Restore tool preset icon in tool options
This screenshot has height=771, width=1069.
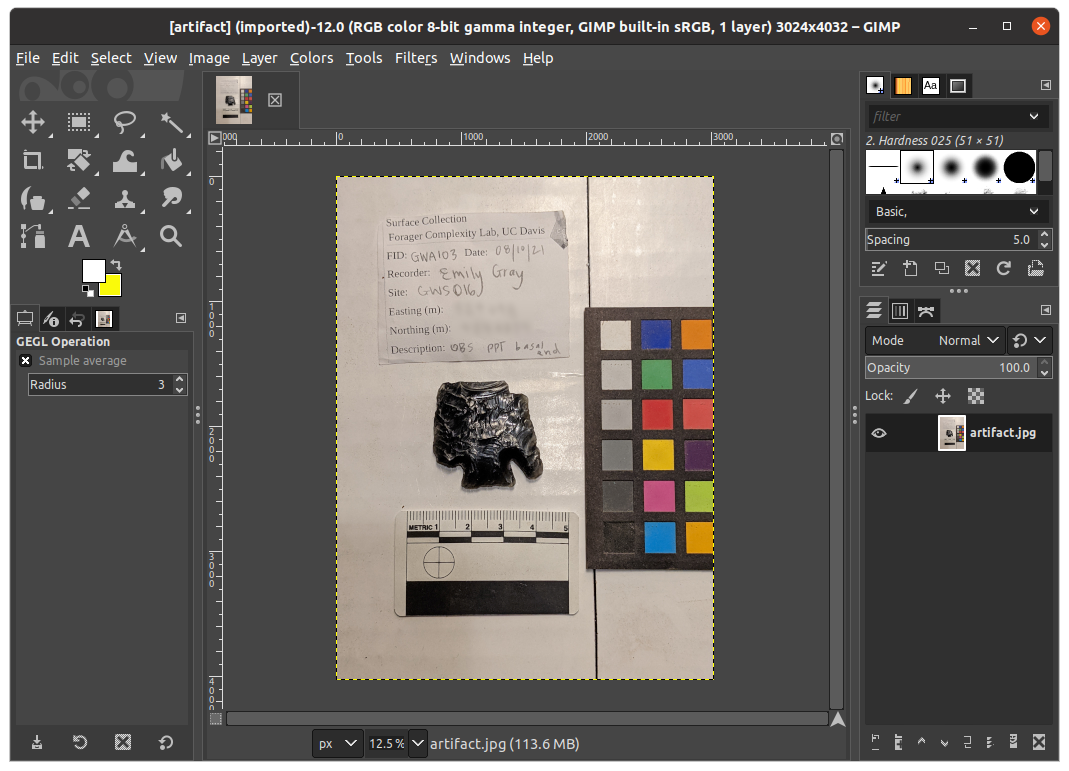[x=80, y=742]
